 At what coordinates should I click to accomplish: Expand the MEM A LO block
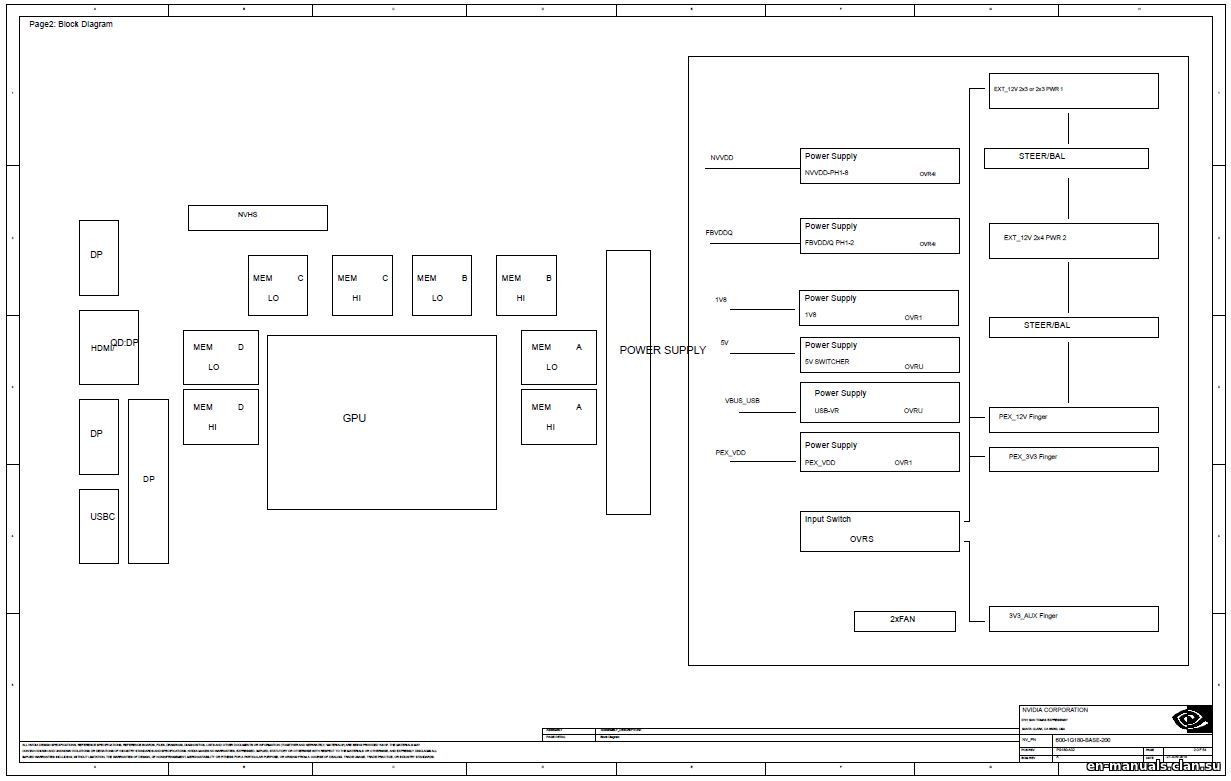[558, 356]
